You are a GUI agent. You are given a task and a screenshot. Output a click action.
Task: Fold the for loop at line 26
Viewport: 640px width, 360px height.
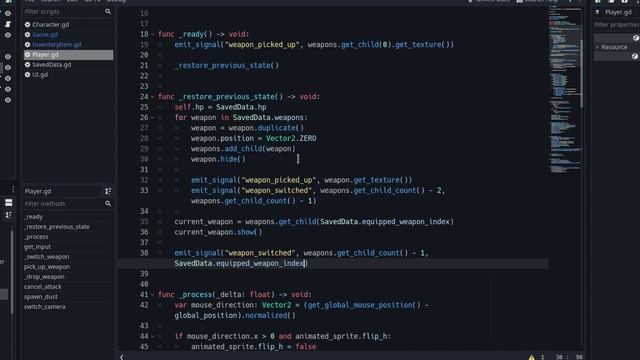coord(153,118)
